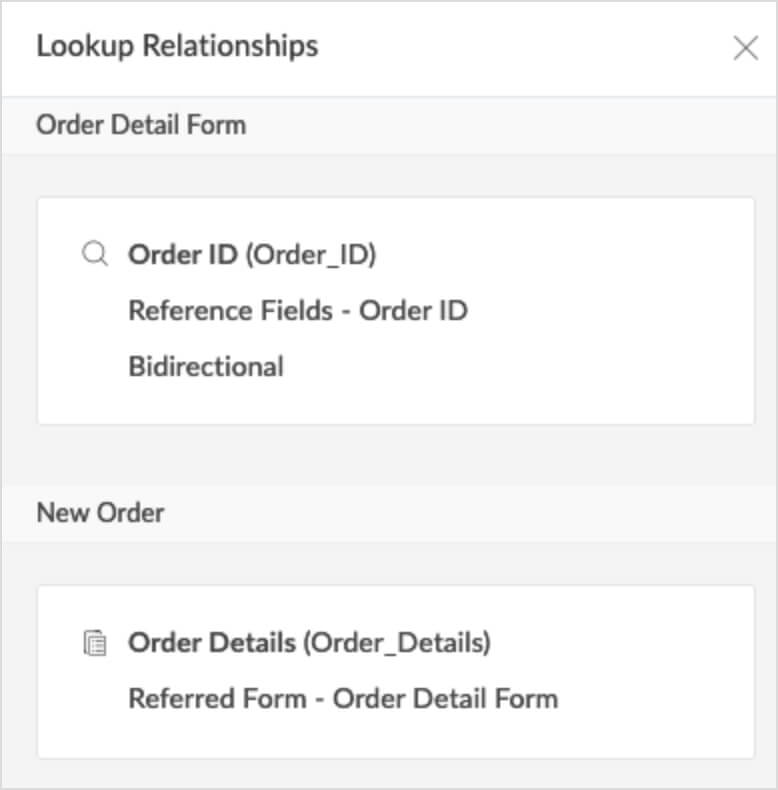Click the Bidirectional relationship label
Image resolution: width=778 pixels, height=790 pixels.
pos(206,366)
